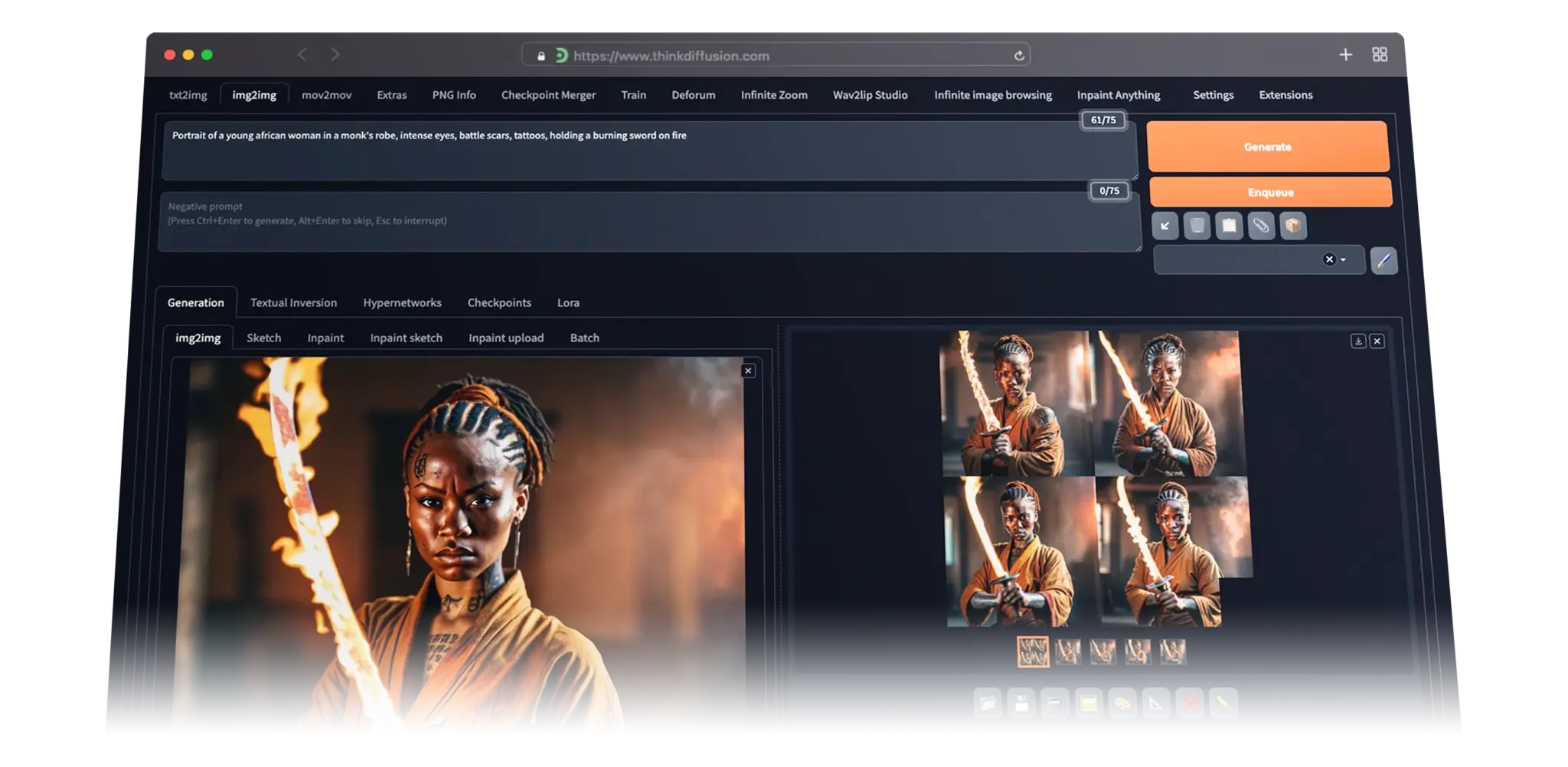This screenshot has height=767, width=1568.
Task: Select the highlighted grid thumbnail in gallery strip
Action: [1033, 652]
